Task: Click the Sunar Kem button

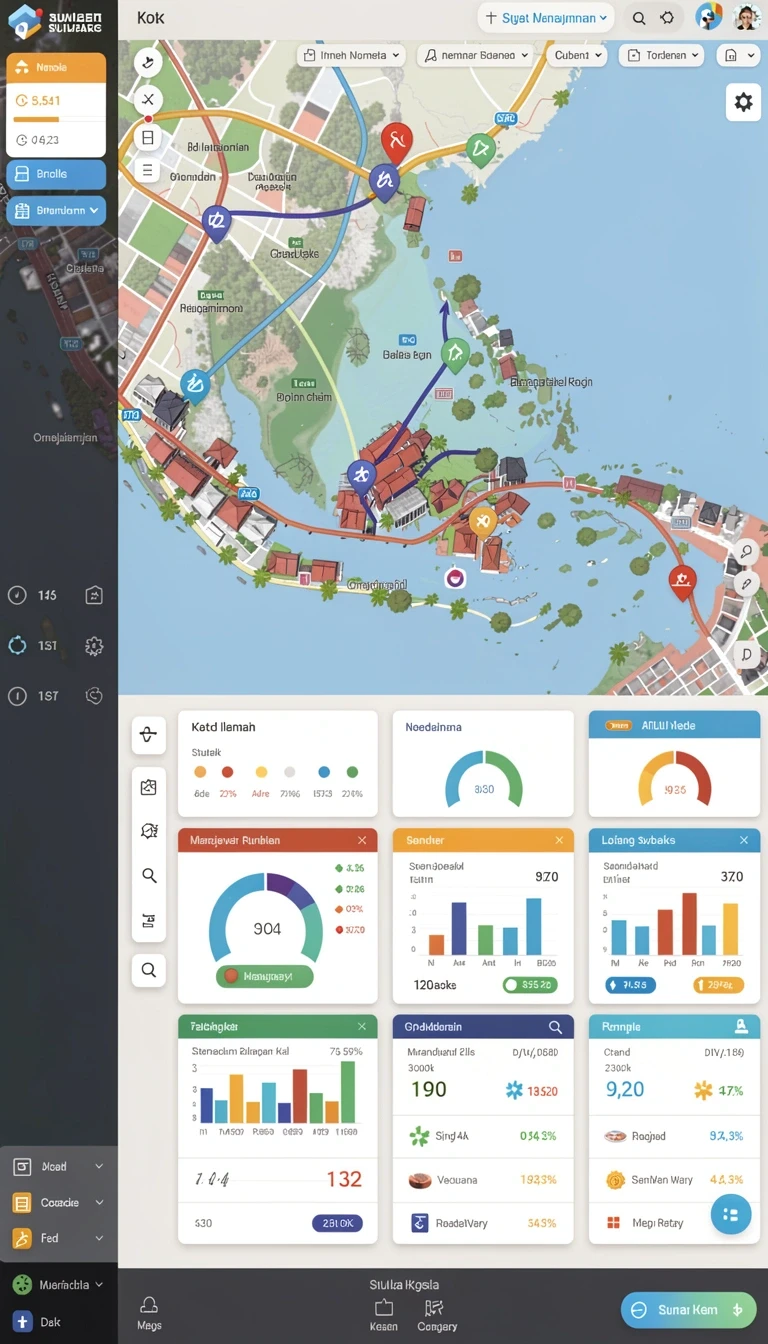Action: pos(688,1310)
